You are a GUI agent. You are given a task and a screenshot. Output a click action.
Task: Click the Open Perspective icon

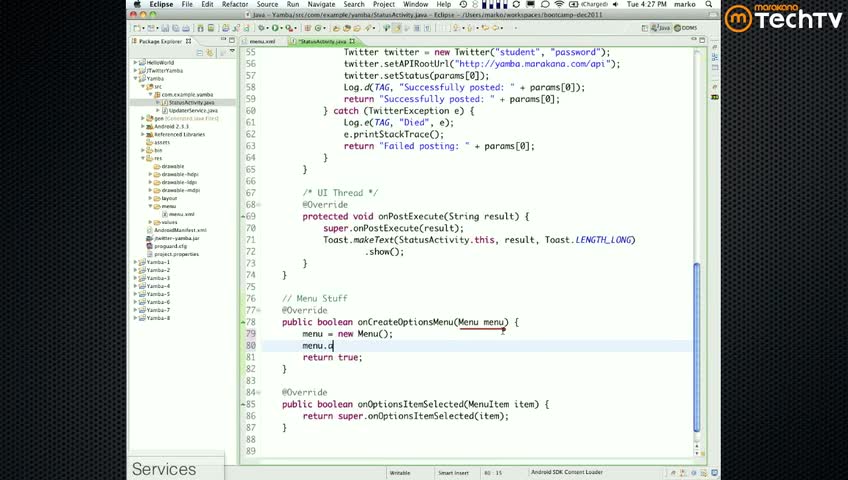[x=645, y=28]
